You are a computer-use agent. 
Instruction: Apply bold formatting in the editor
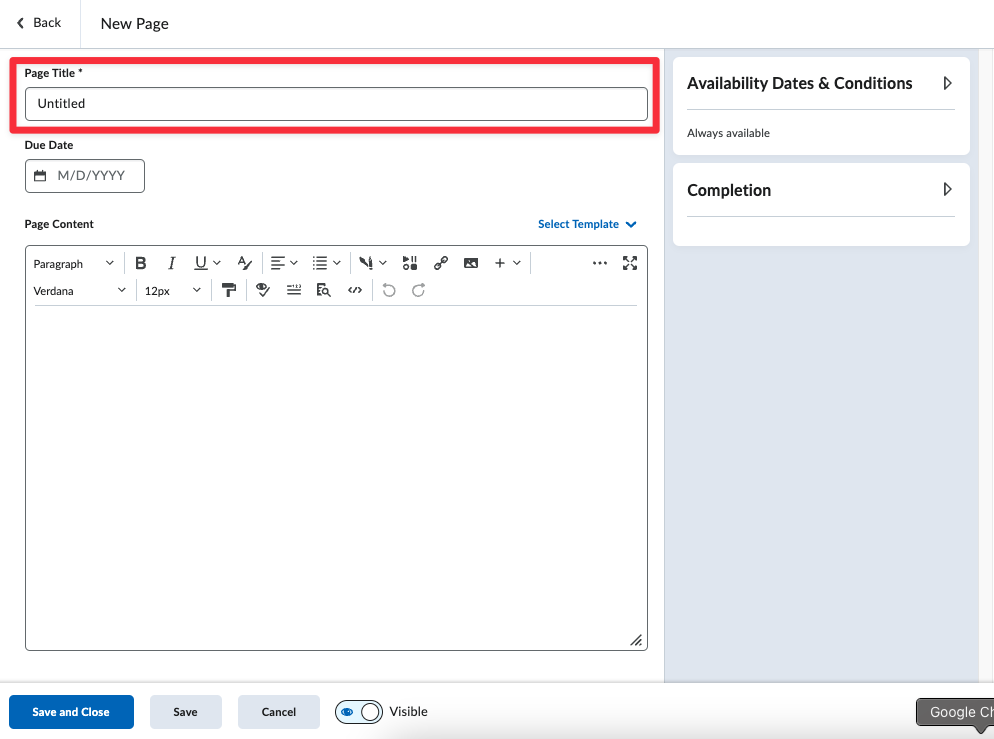coord(141,263)
